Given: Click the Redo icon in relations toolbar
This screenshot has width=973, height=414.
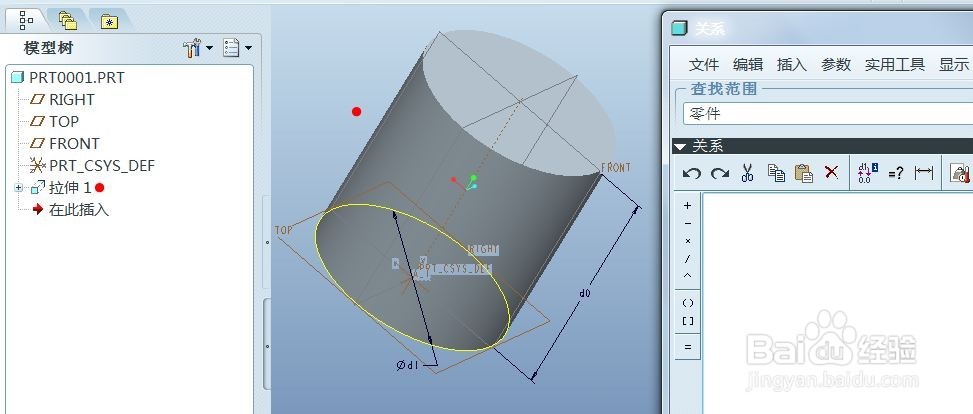Looking at the screenshot, I should (720, 173).
